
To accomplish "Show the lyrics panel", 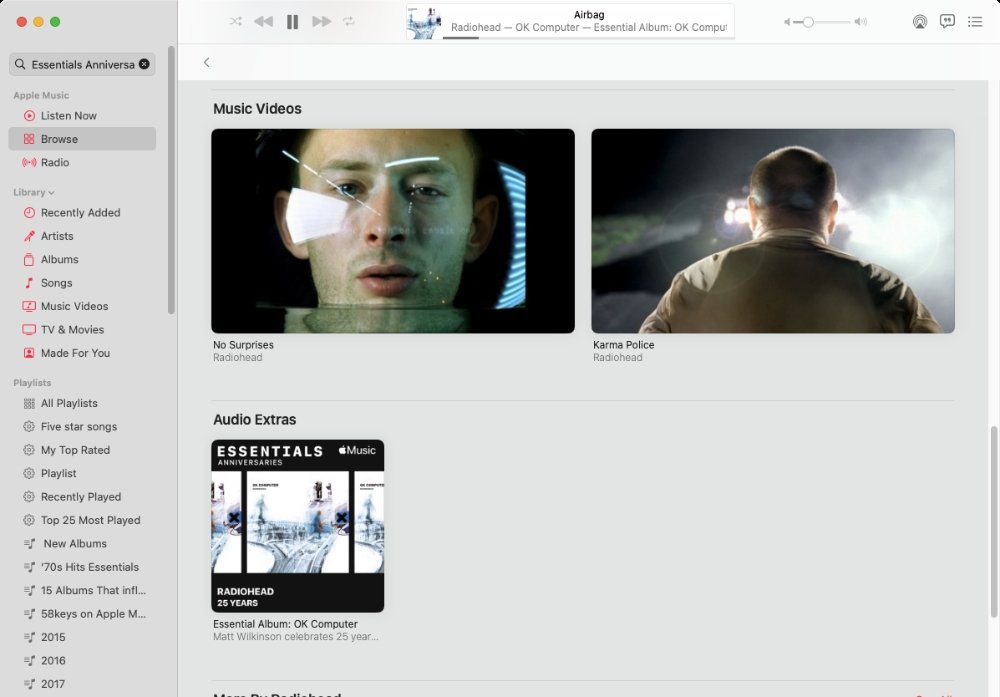I will coord(947,21).
